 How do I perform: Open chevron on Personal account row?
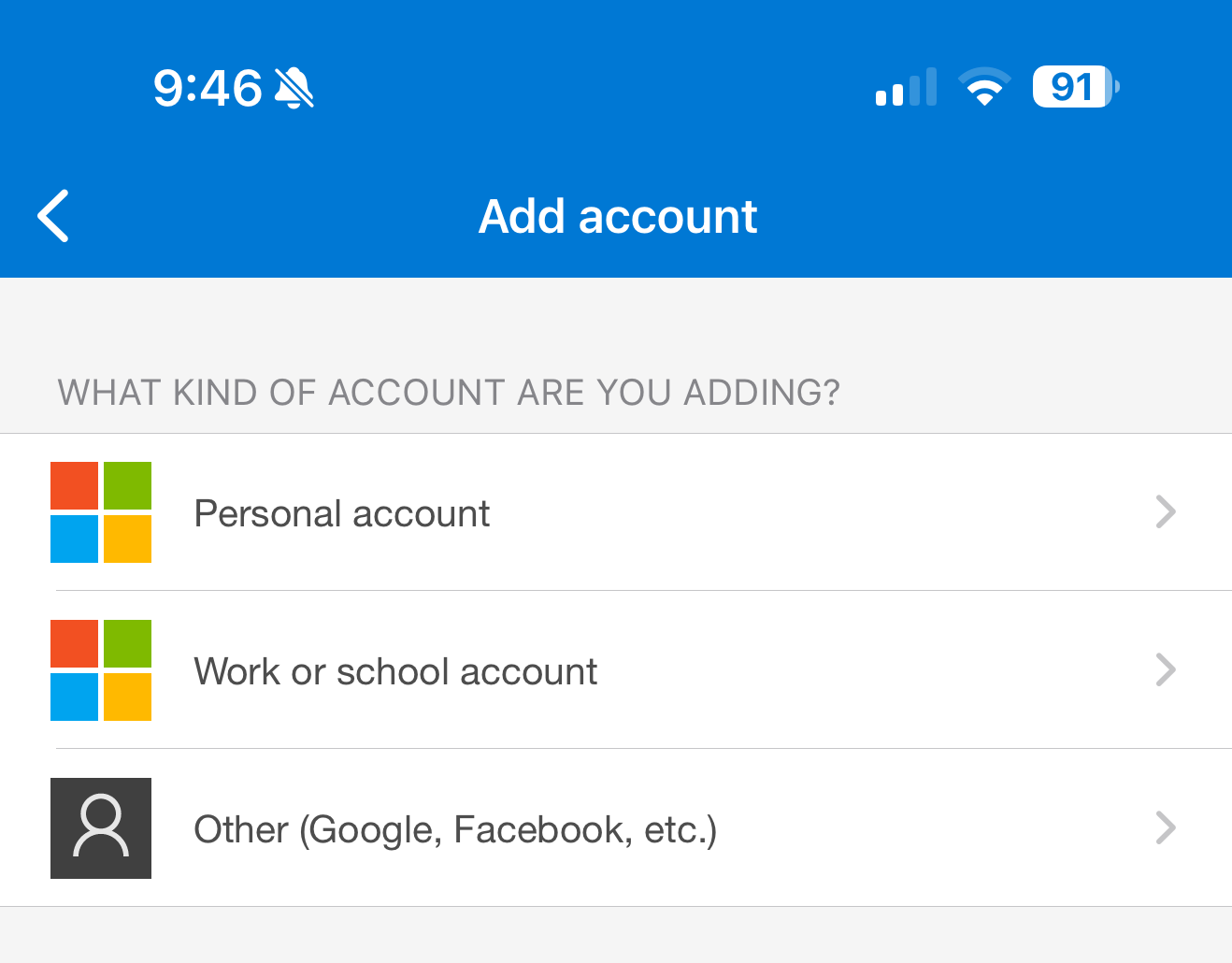point(1166,512)
